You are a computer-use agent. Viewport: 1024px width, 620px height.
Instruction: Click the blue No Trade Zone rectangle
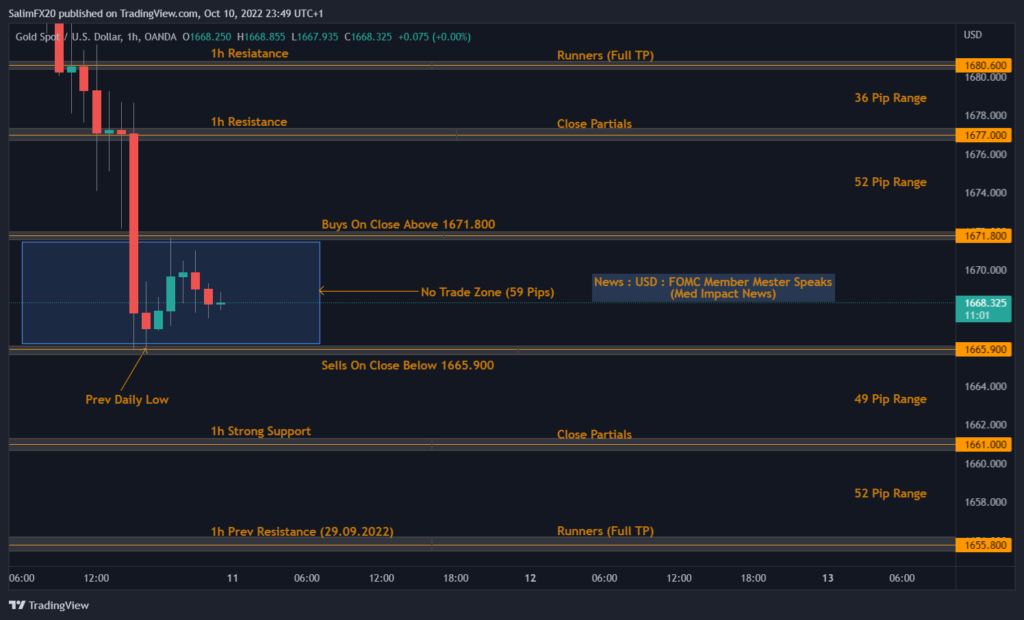(x=171, y=293)
